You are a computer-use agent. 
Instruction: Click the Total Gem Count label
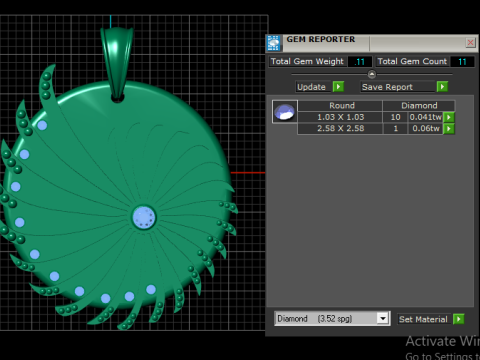412,62
